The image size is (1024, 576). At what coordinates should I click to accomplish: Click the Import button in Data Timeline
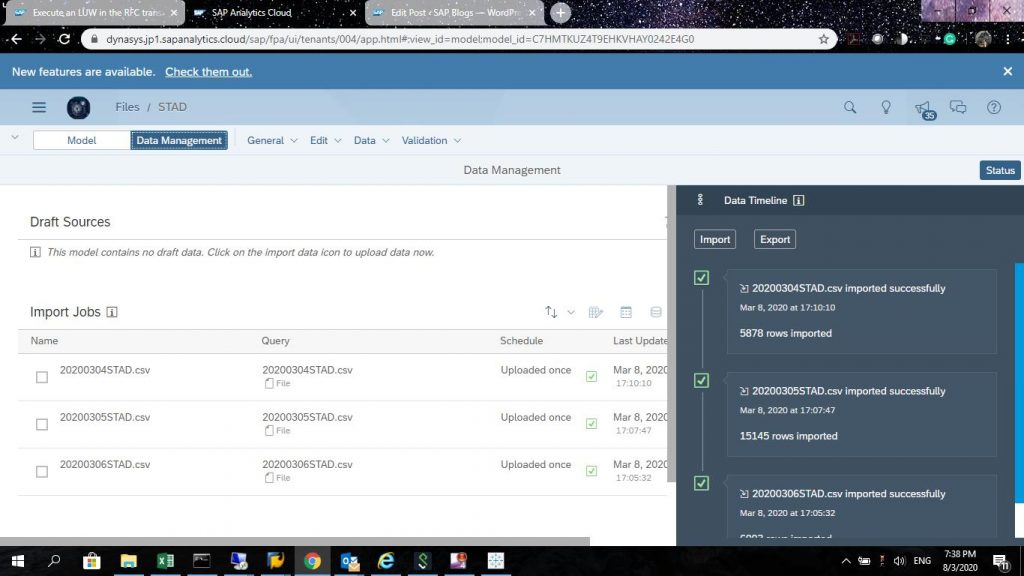(x=715, y=240)
